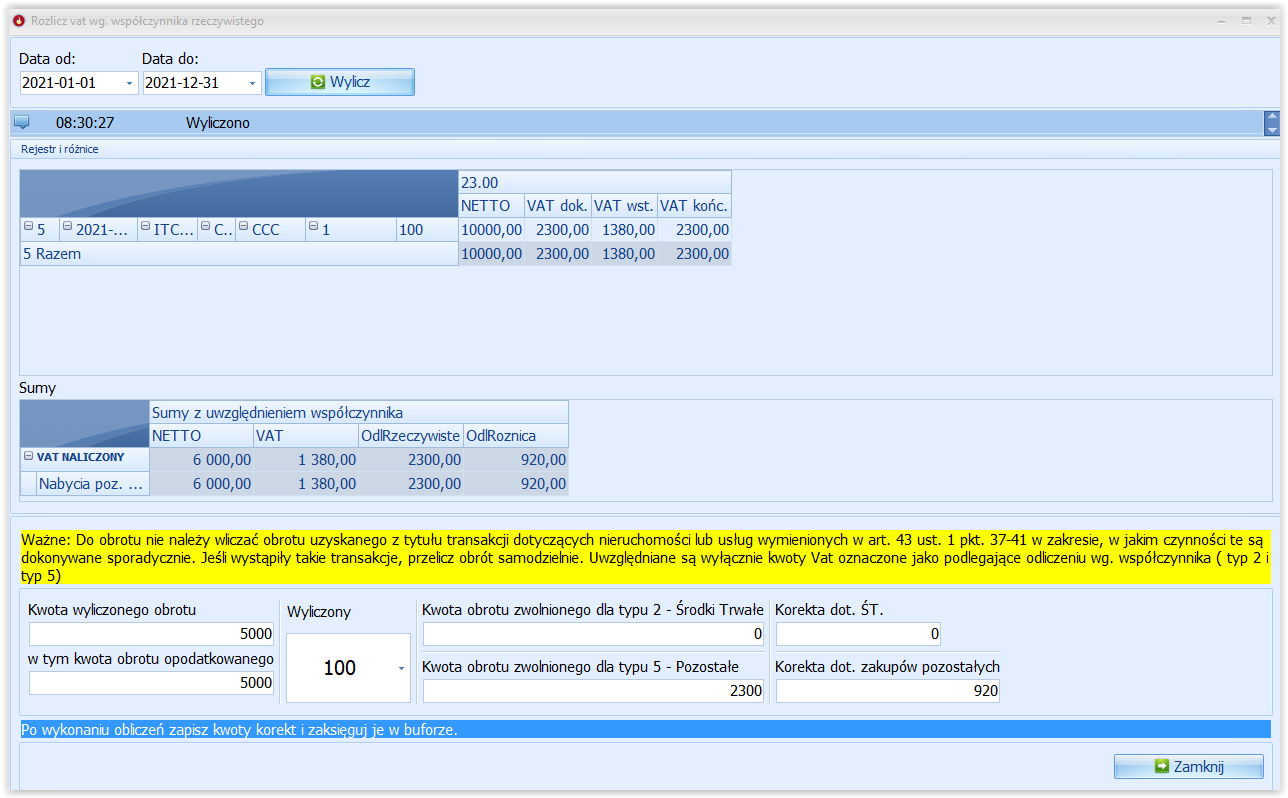Image resolution: width=1288 pixels, height=798 pixels.
Task: Click the VAT dok. column header
Action: tap(557, 206)
